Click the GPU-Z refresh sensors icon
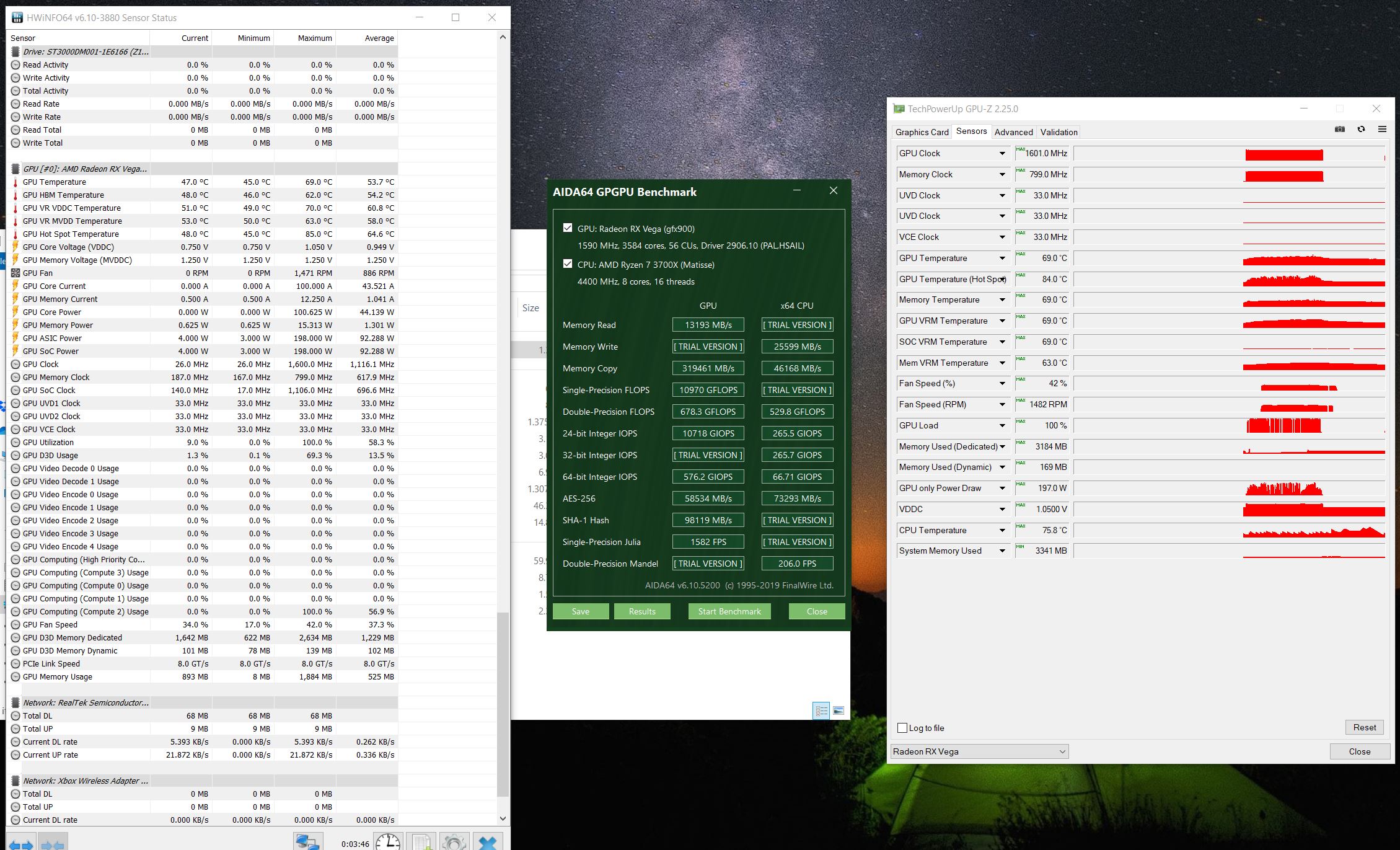This screenshot has height=850, width=1400. [x=1361, y=130]
